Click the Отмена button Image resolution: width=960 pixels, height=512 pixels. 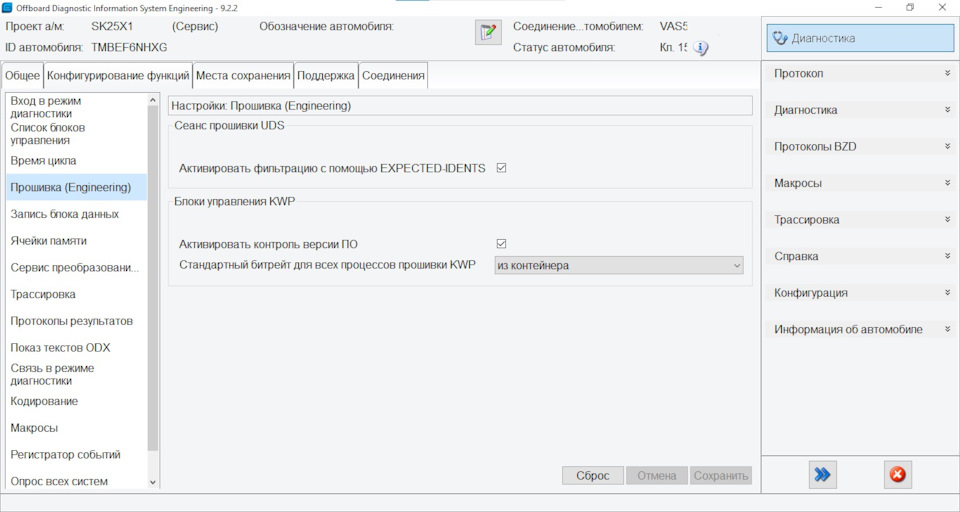click(657, 476)
